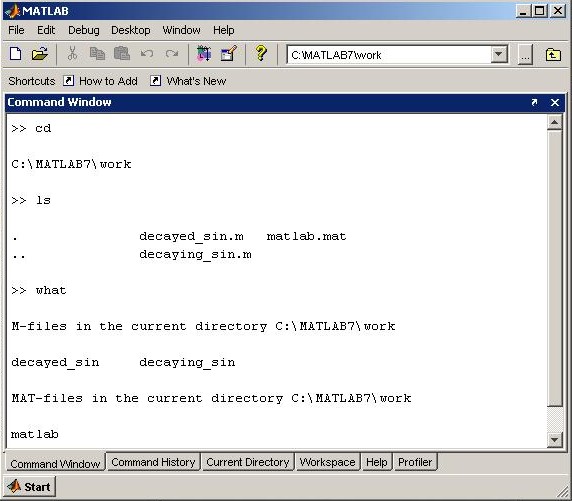The width and height of the screenshot is (572, 501).
Task: Click the Redo arrow icon
Action: (171, 54)
